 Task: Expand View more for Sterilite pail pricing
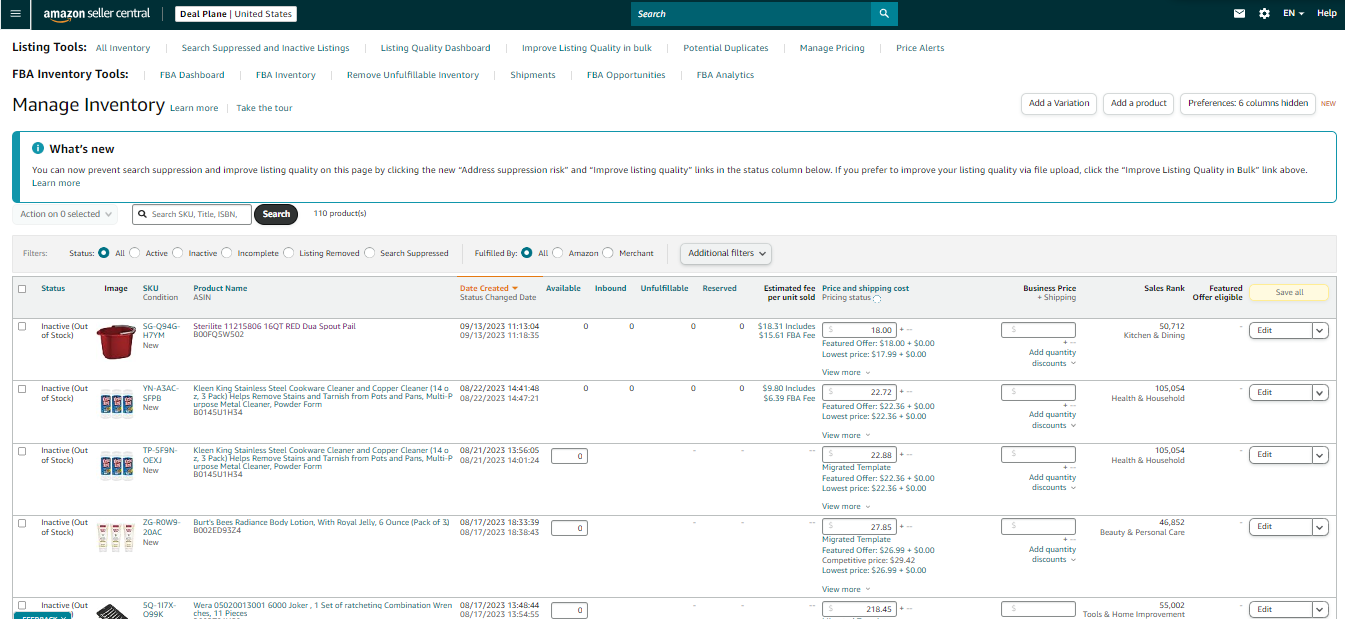pos(845,373)
